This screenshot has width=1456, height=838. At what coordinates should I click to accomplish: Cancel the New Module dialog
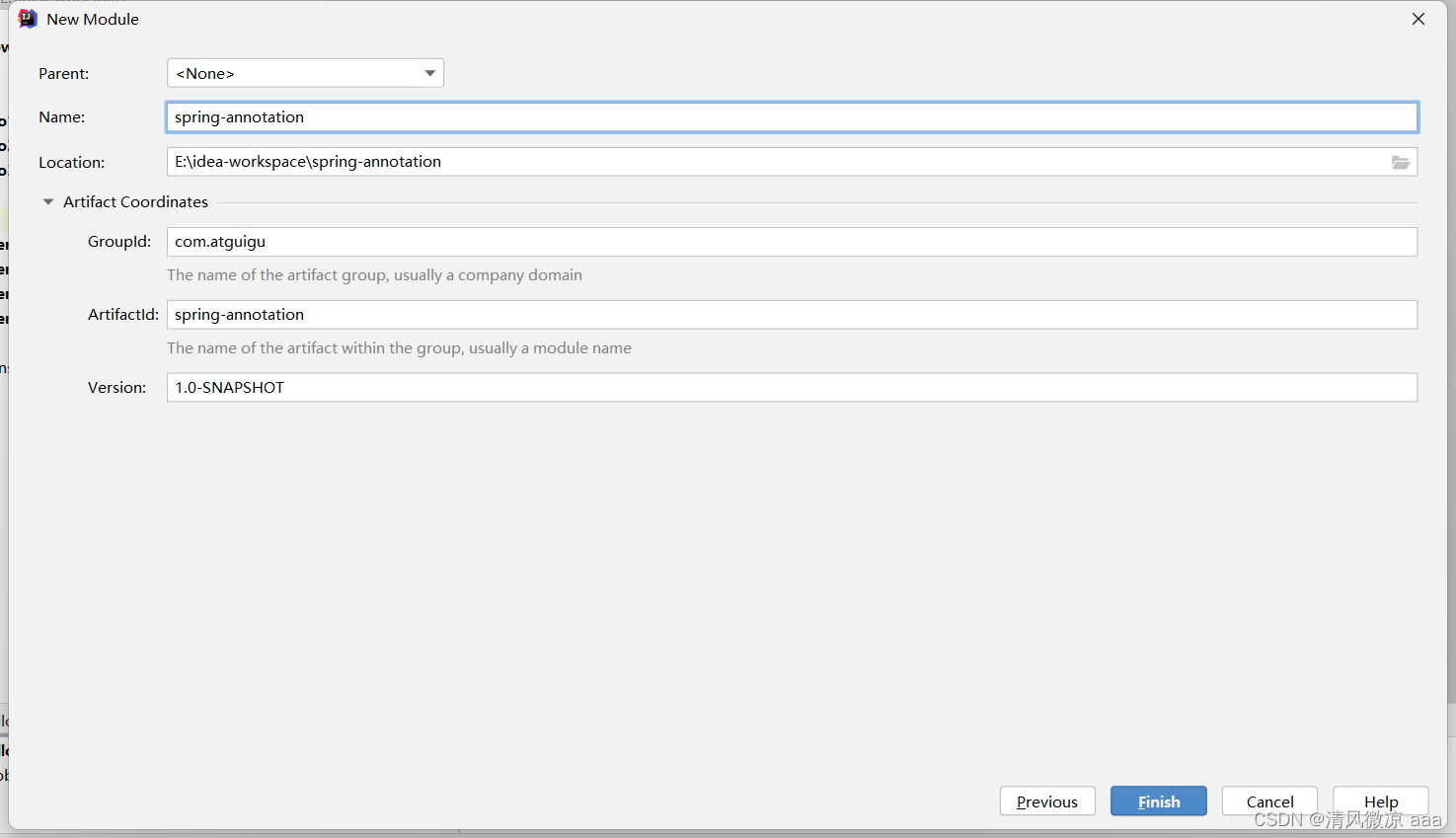coord(1269,801)
